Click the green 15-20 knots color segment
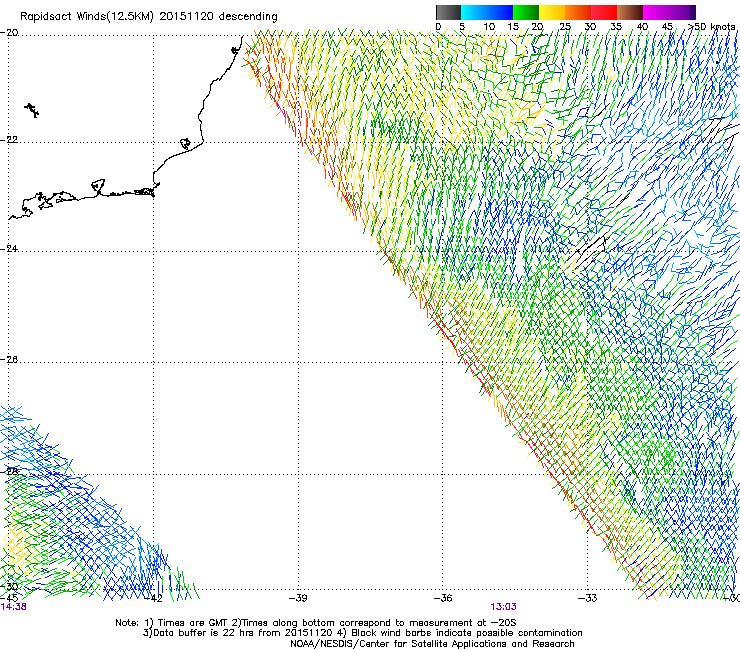This screenshot has width=740, height=650. pyautogui.click(x=526, y=12)
